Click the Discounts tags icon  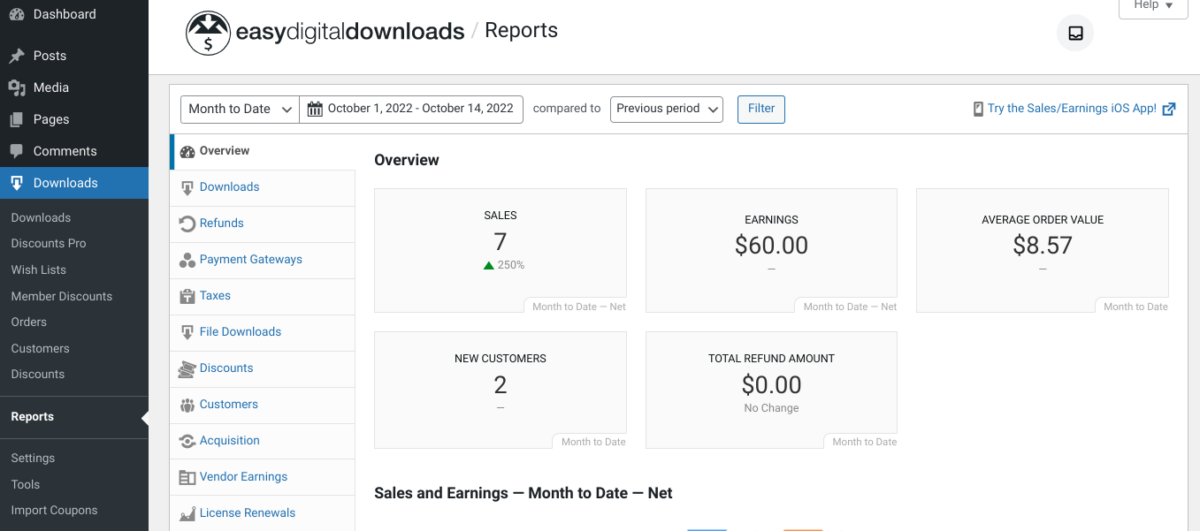[x=187, y=369]
